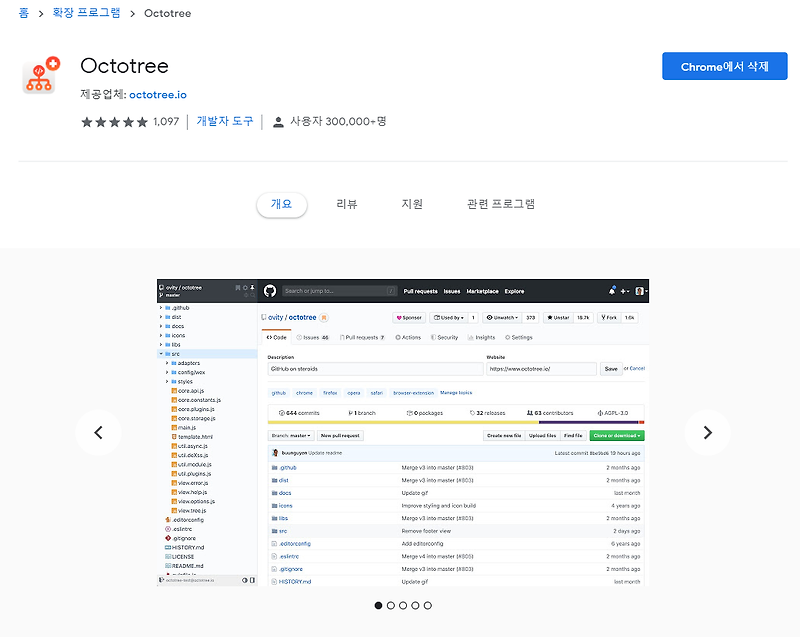Click the plus icon in GitHub header
The image size is (800, 637).
(x=624, y=291)
